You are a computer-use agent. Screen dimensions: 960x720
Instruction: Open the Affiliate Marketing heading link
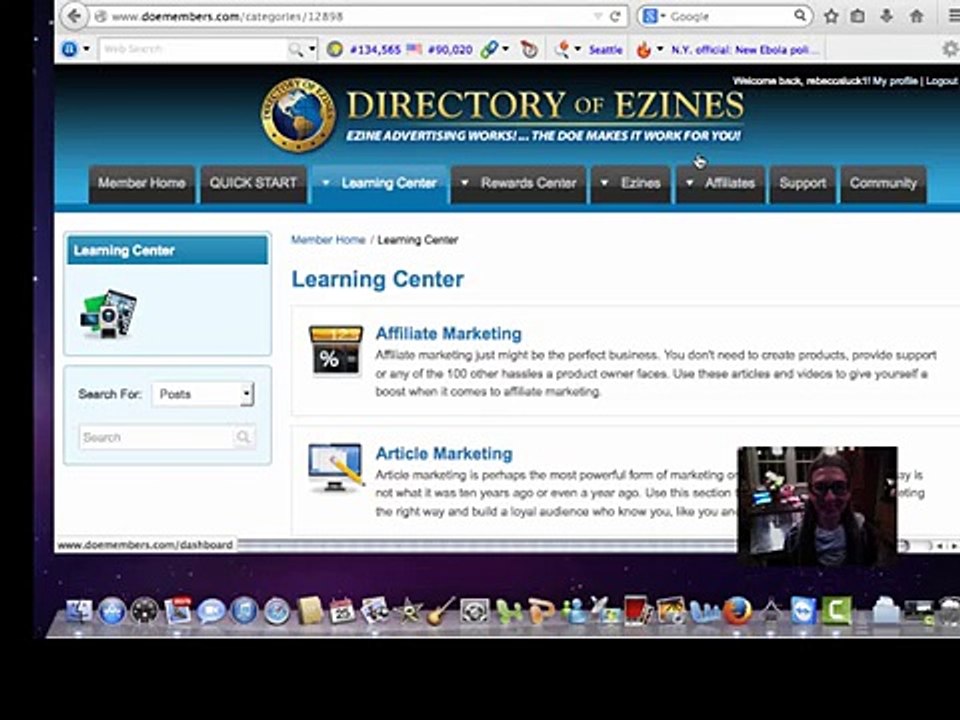(449, 334)
